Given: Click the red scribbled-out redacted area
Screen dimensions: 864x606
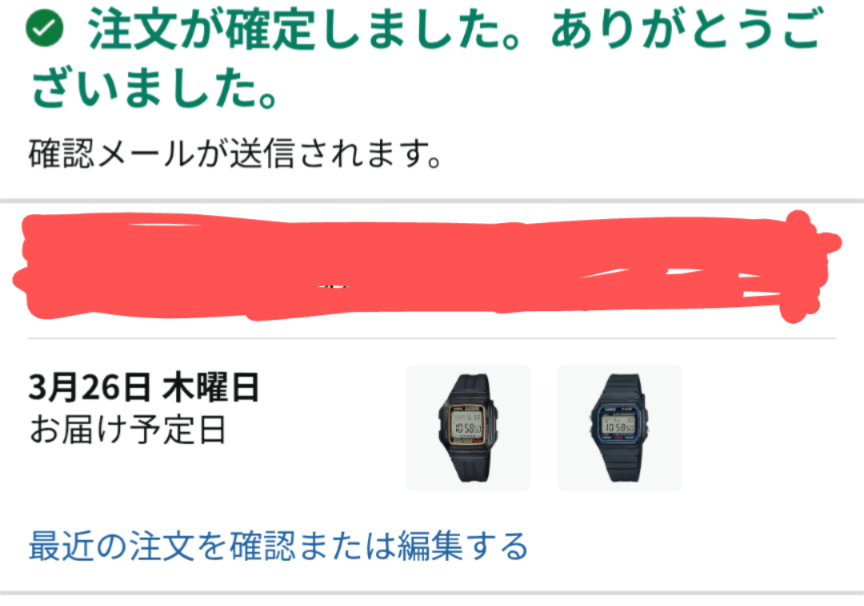Looking at the screenshot, I should tap(427, 266).
